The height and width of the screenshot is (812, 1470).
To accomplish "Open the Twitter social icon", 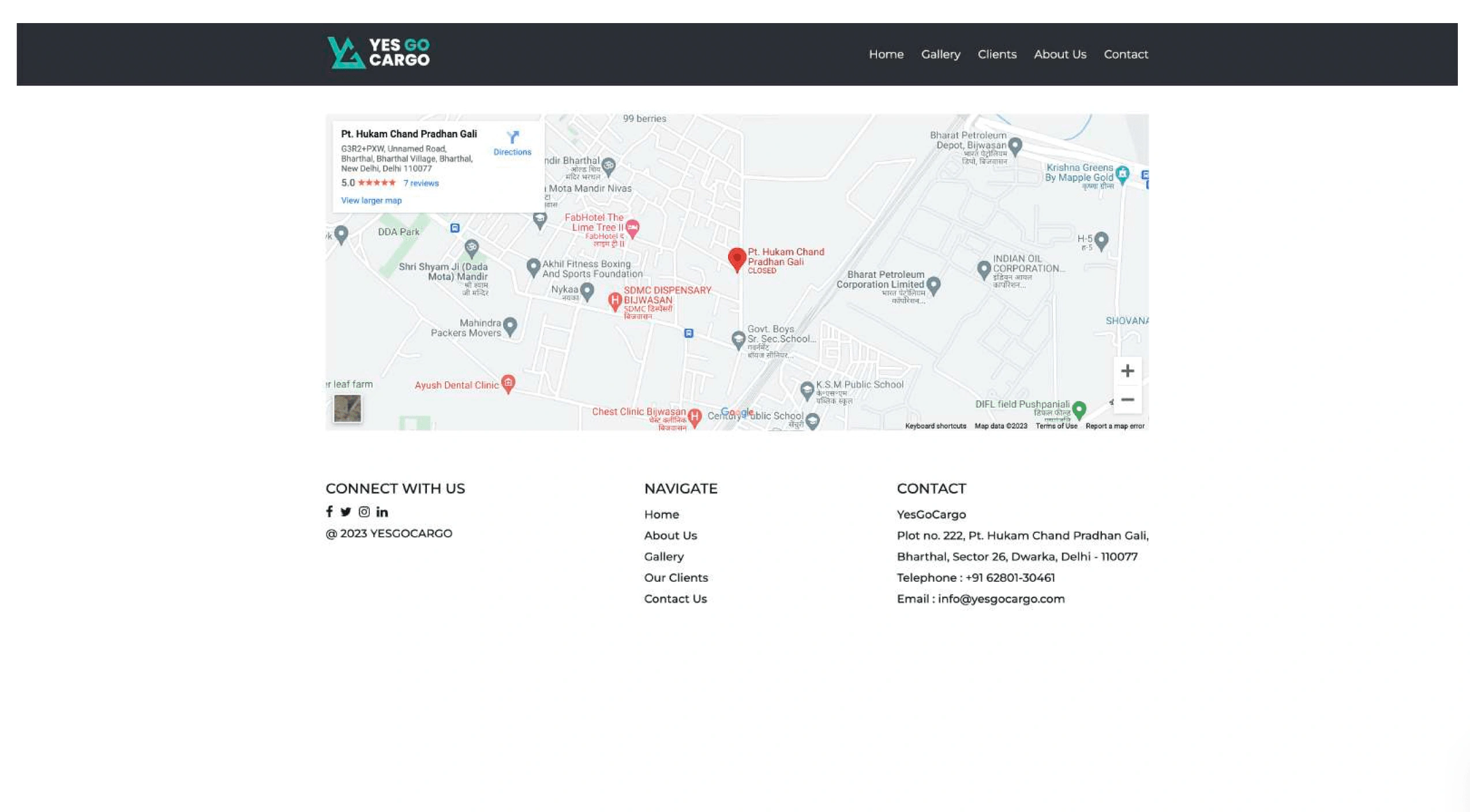I will (346, 512).
